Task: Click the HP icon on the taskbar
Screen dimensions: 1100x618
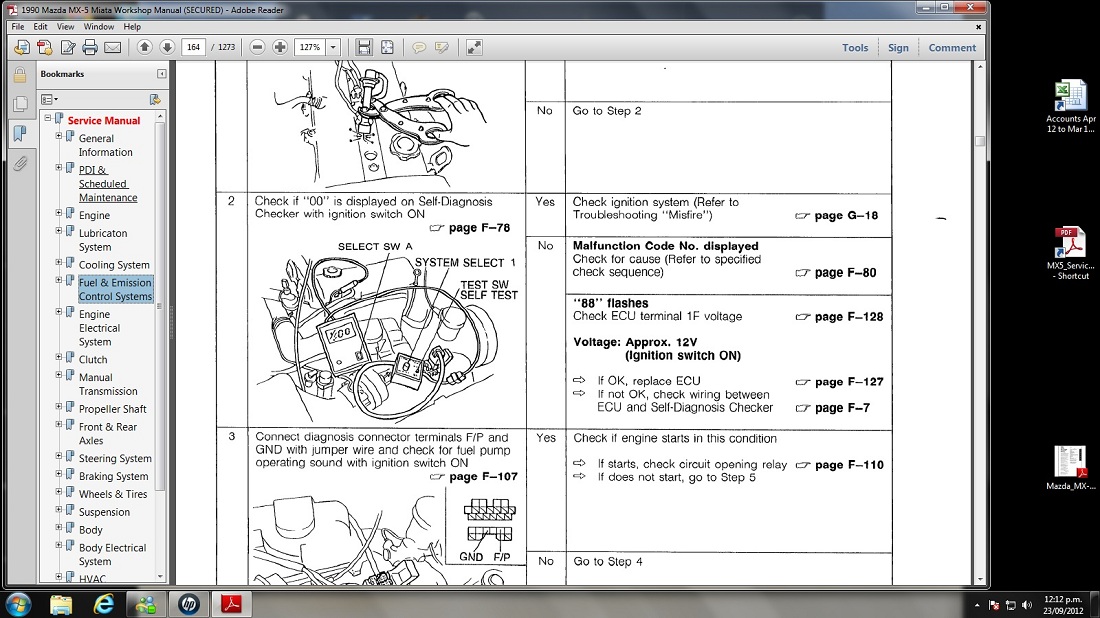Action: pos(189,604)
